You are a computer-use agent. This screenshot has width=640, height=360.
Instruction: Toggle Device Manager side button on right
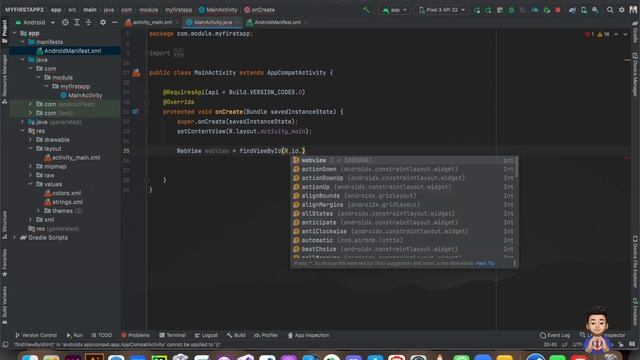[x=635, y=75]
